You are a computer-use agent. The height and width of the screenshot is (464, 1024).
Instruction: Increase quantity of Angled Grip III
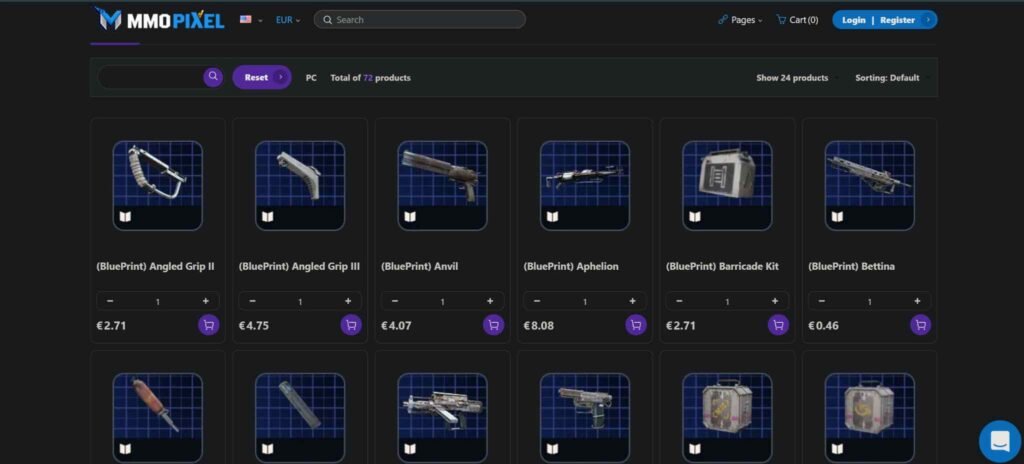pyautogui.click(x=348, y=301)
